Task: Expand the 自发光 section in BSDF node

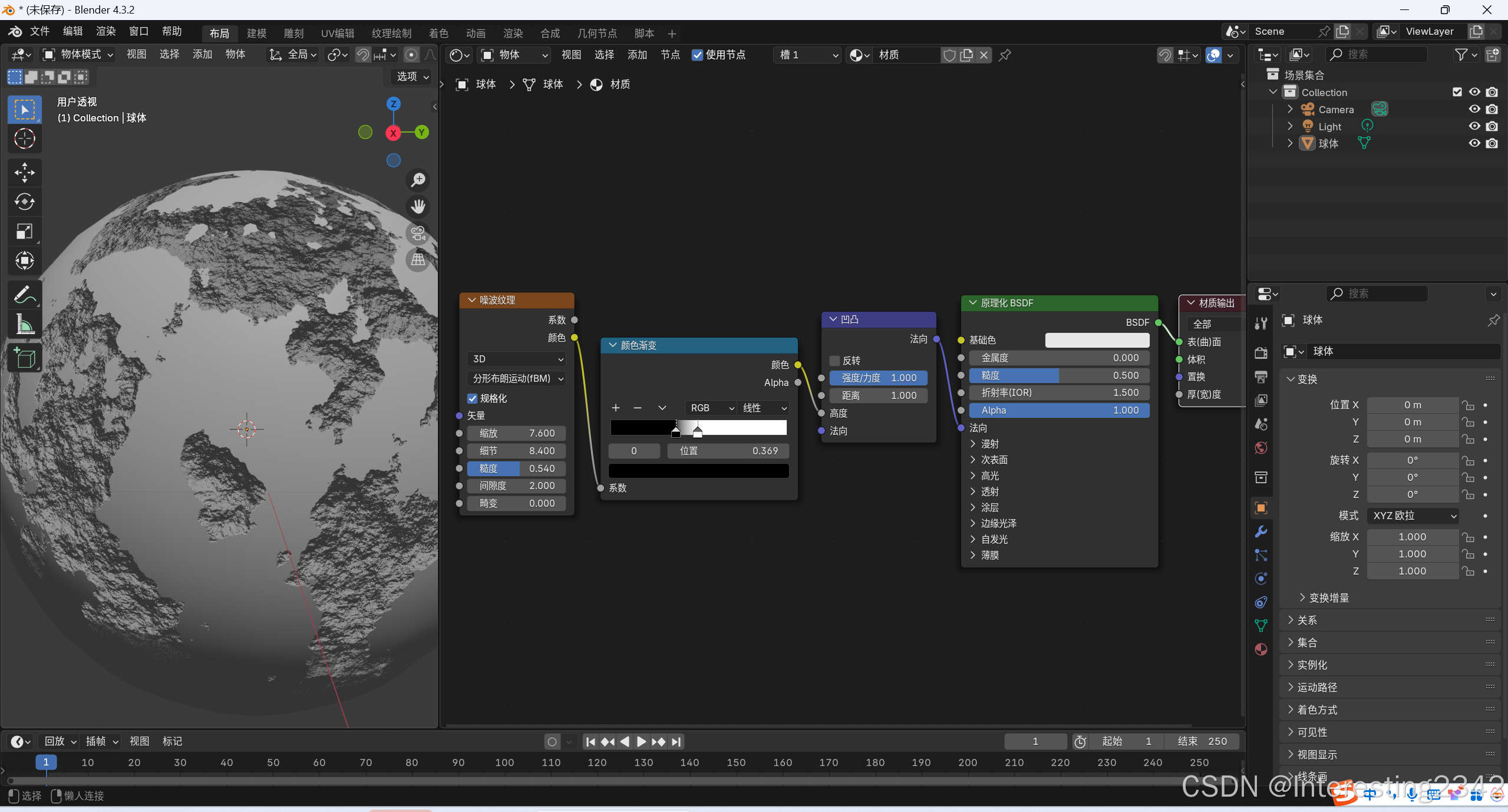Action: pyautogui.click(x=994, y=539)
